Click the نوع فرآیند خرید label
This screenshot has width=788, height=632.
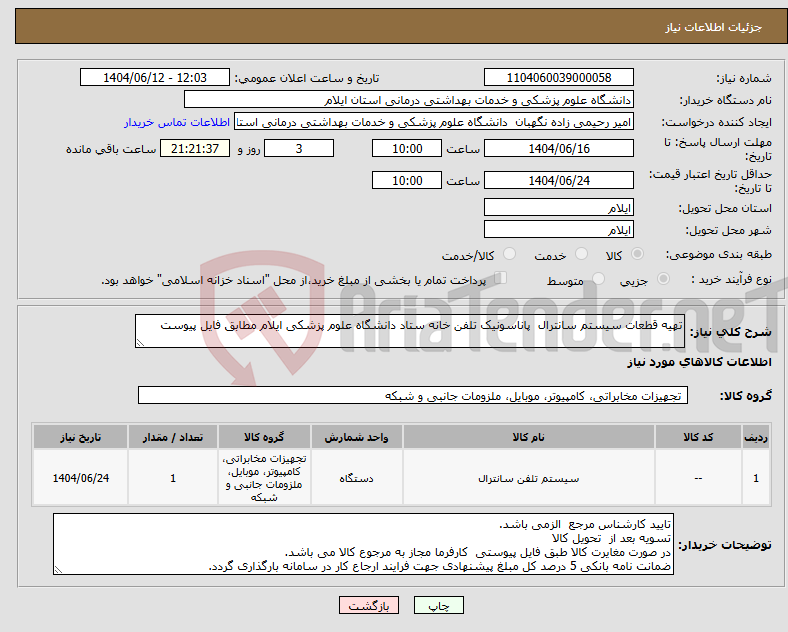731,279
